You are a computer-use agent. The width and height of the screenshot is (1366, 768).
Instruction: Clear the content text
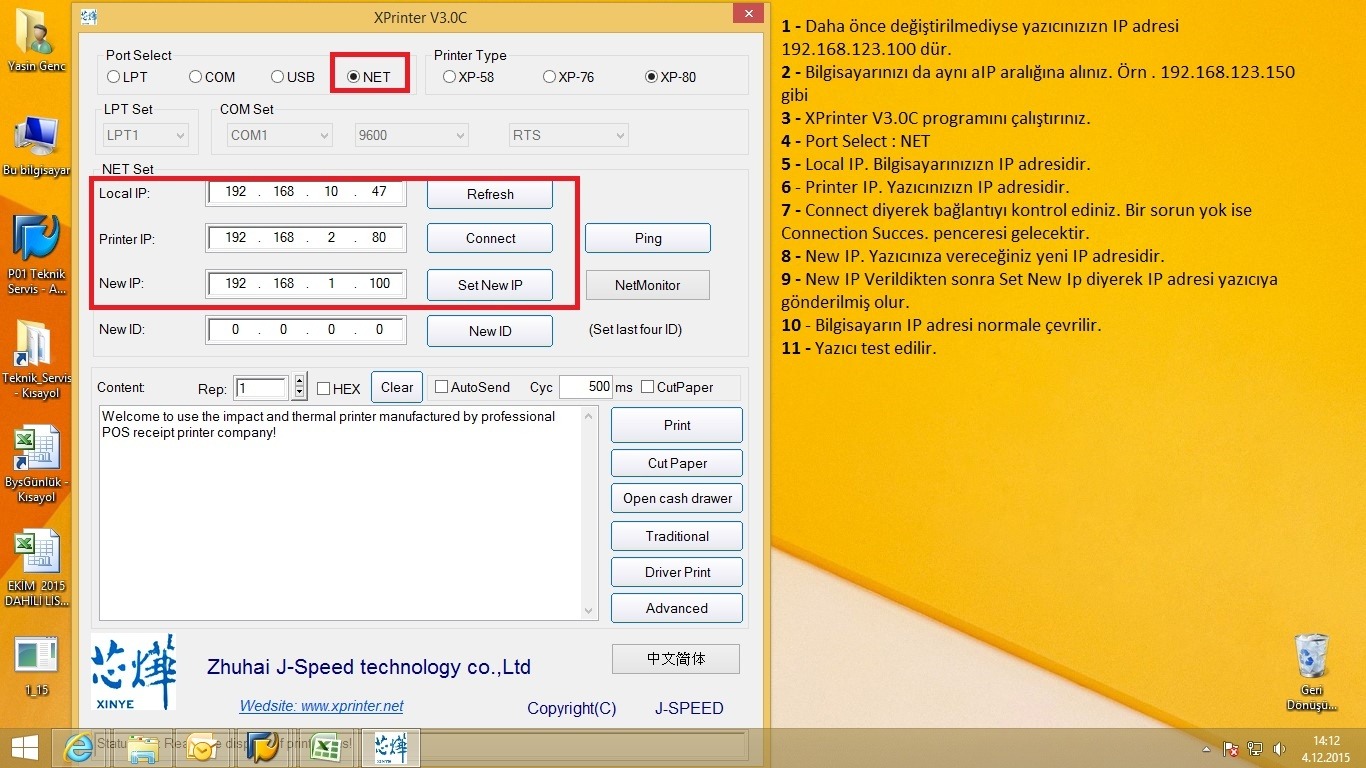click(397, 387)
